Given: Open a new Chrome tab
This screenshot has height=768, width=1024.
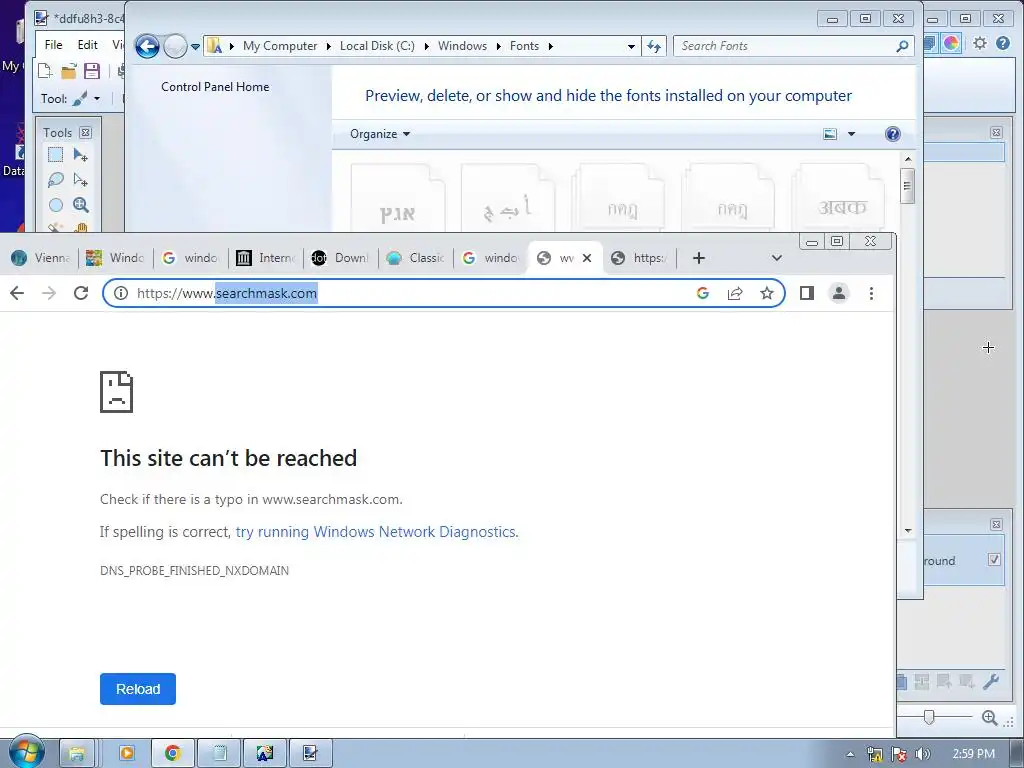Looking at the screenshot, I should click(x=699, y=258).
